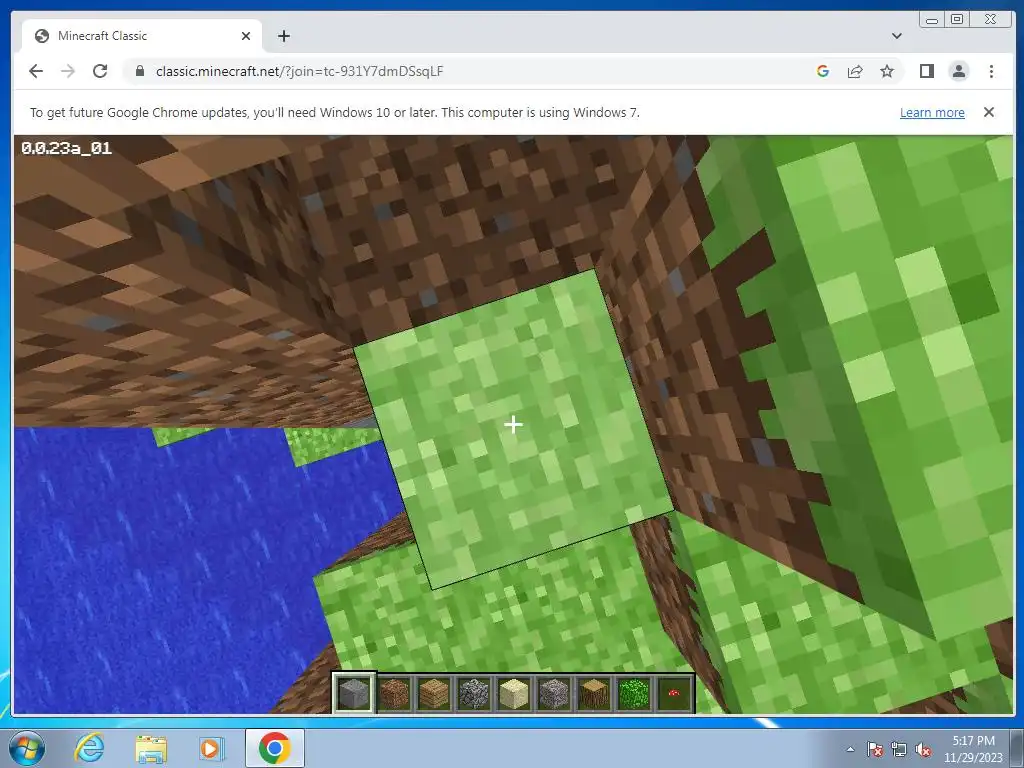Select the leaves block in hotbar
The width and height of the screenshot is (1024, 768).
click(x=633, y=693)
